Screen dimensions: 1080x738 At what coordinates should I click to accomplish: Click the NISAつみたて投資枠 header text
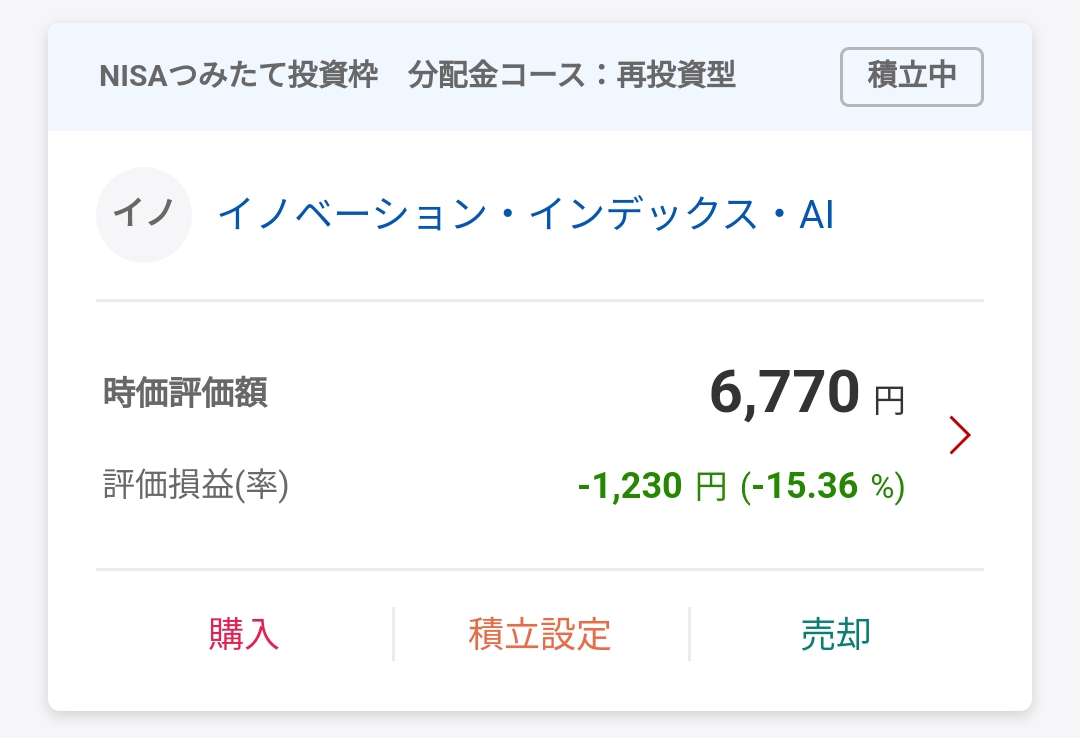(239, 76)
